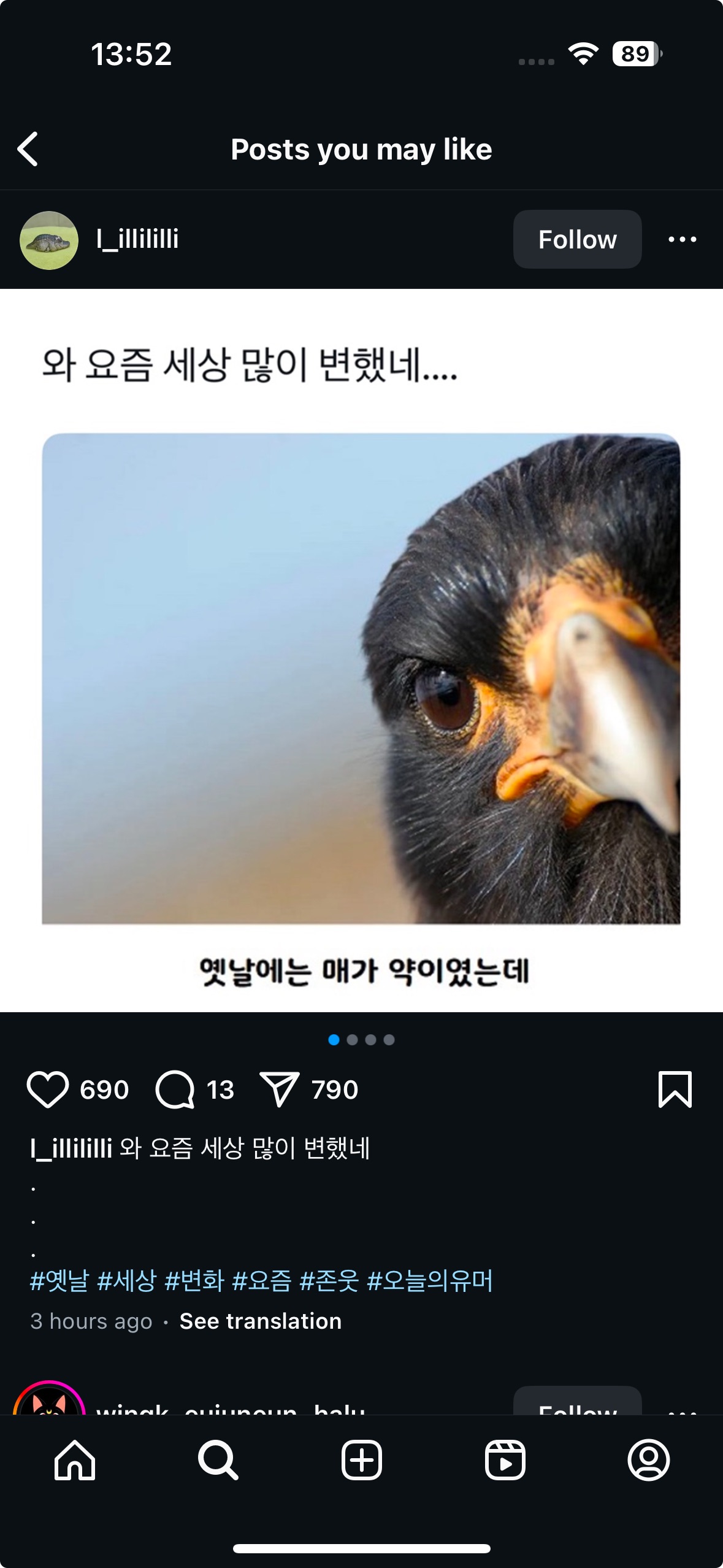Like the post with the heart icon
Viewport: 723px width, 1568px height.
47,1090
